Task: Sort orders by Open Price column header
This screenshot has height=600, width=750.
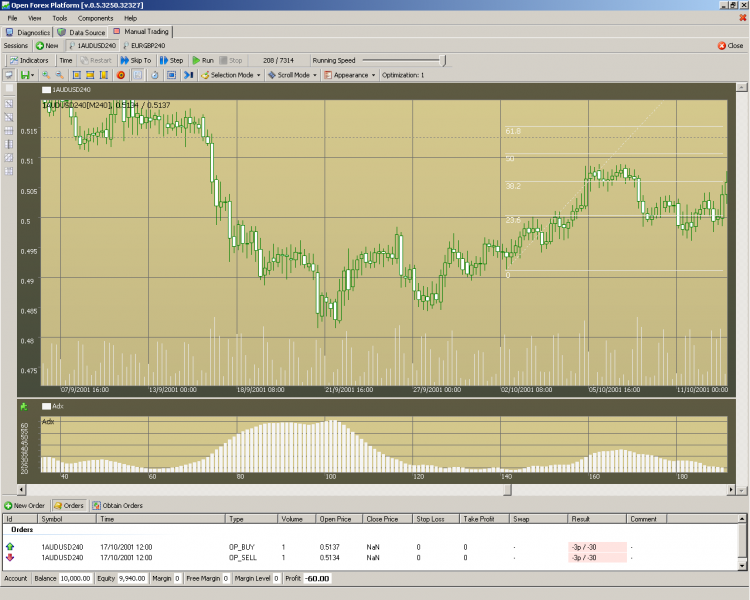Action: [339, 519]
